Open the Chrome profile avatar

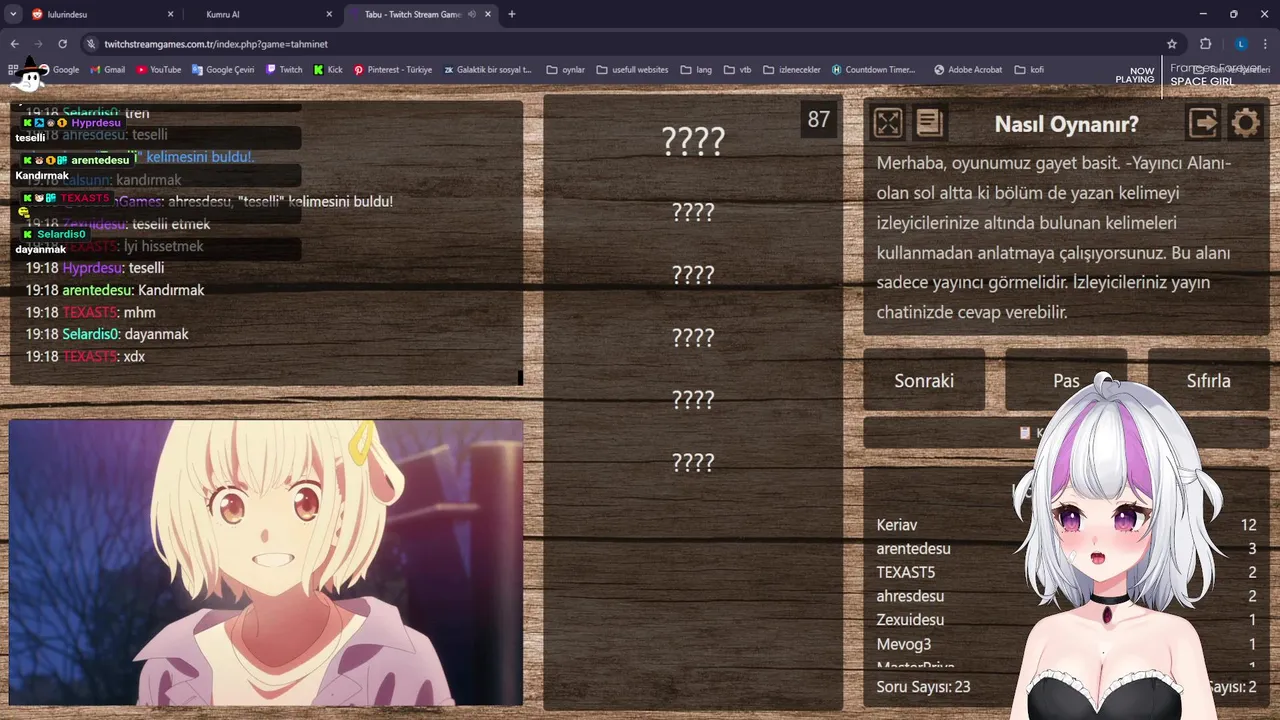pyautogui.click(x=1241, y=44)
